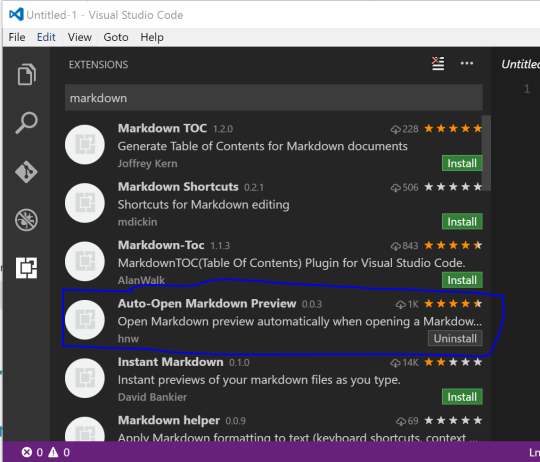Image resolution: width=540 pixels, height=462 pixels.
Task: Click the errors count status bar icon
Action: (x=27, y=452)
